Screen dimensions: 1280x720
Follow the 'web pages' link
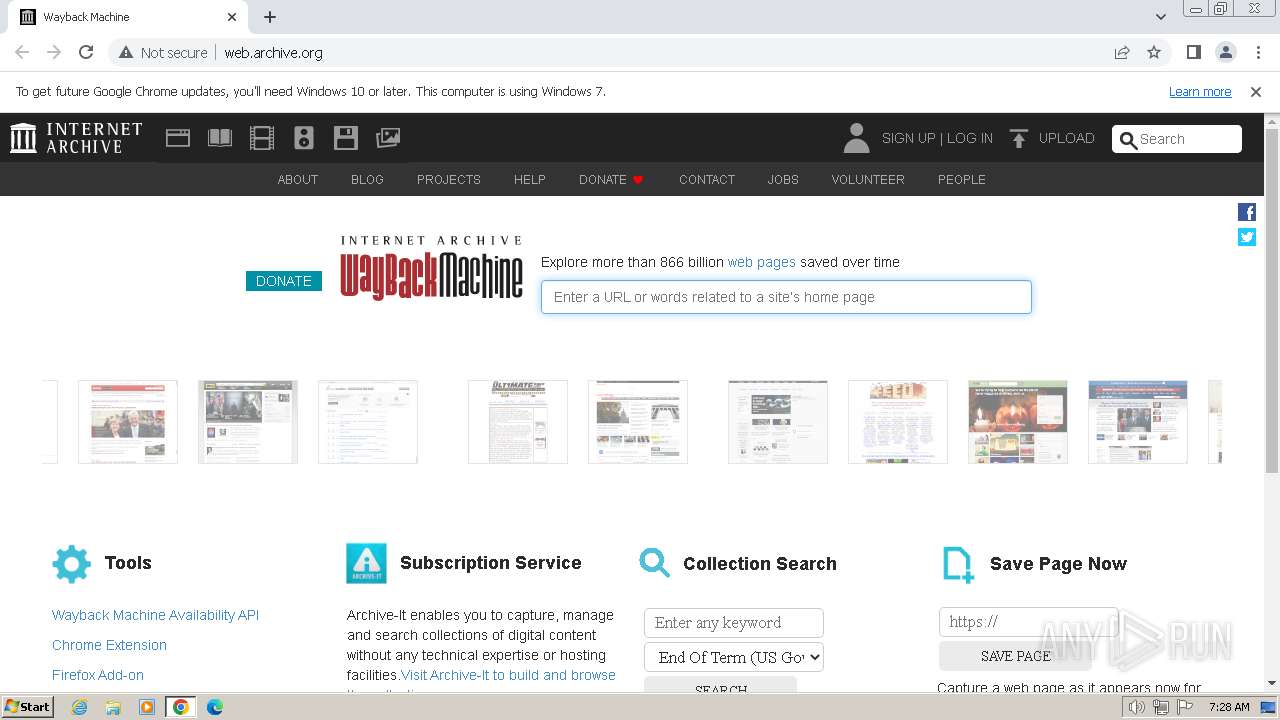[762, 262]
